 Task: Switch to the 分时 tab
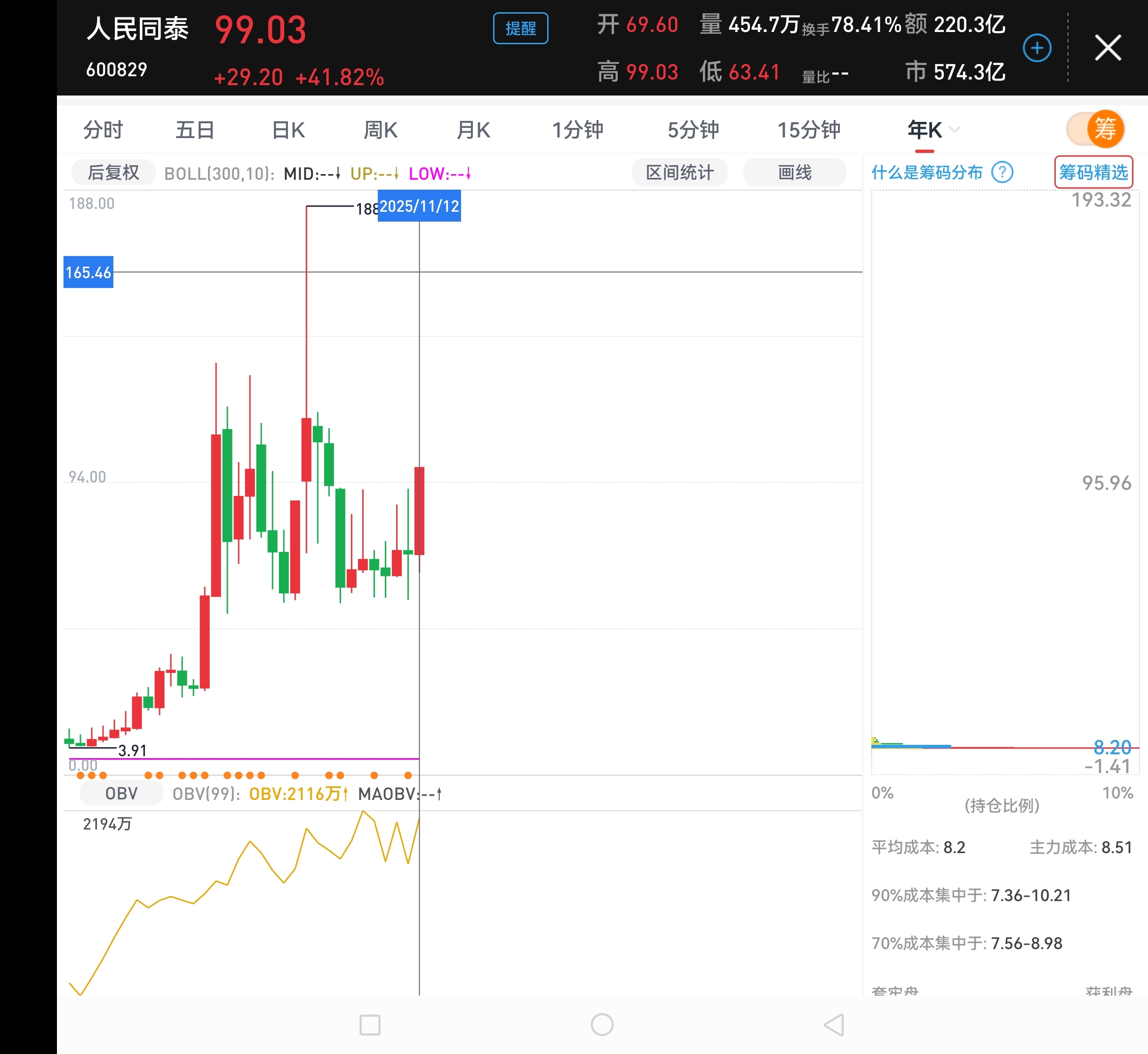coord(103,130)
